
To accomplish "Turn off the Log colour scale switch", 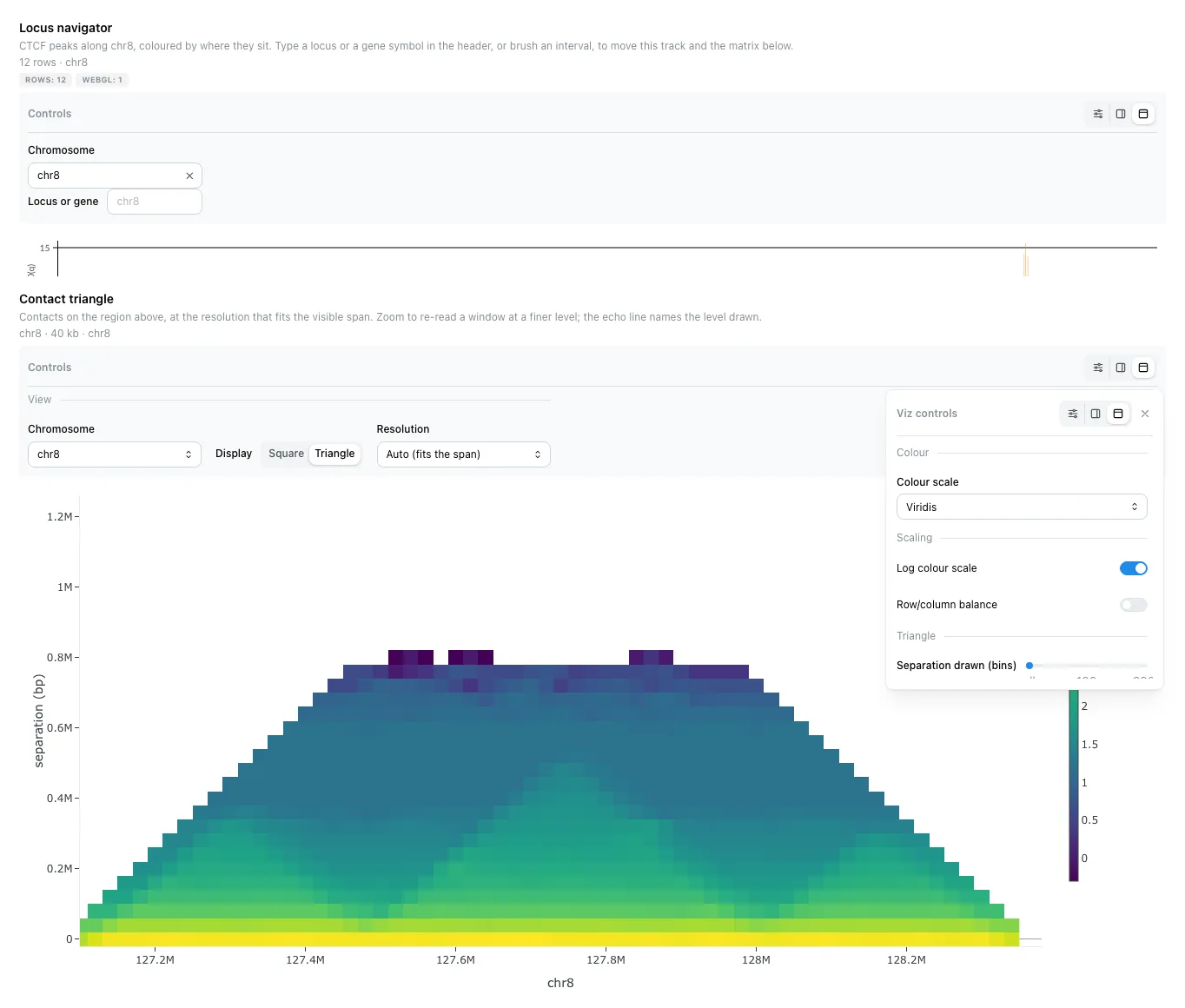I will 1134,568.
